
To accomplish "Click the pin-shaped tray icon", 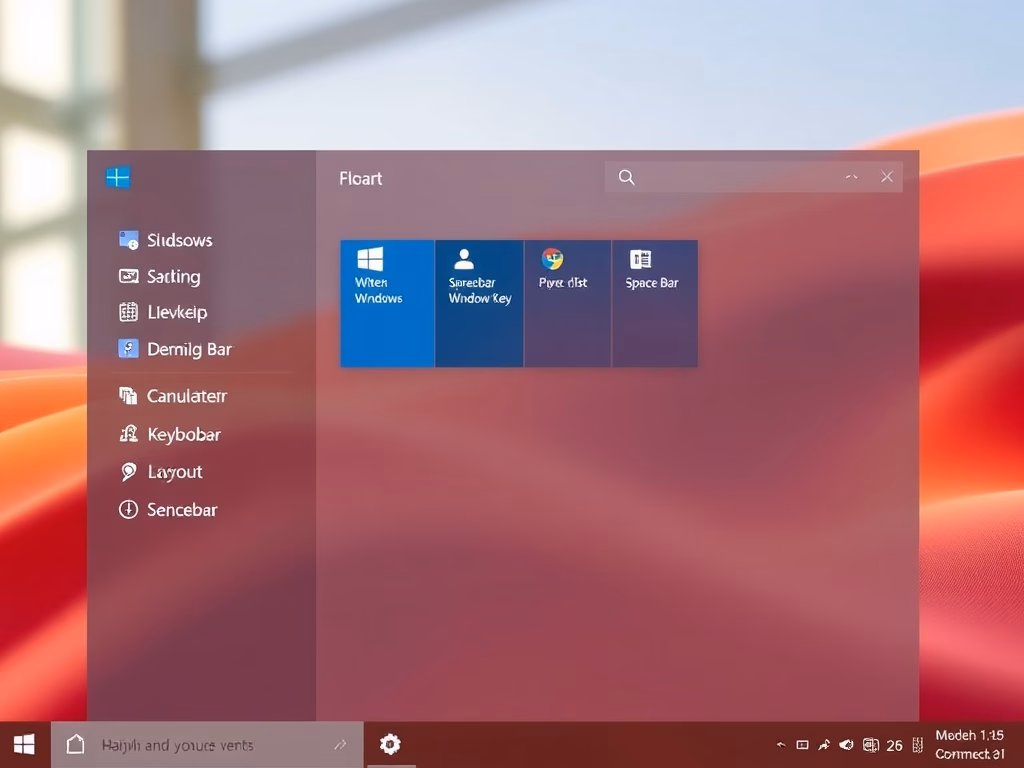I will tap(824, 744).
